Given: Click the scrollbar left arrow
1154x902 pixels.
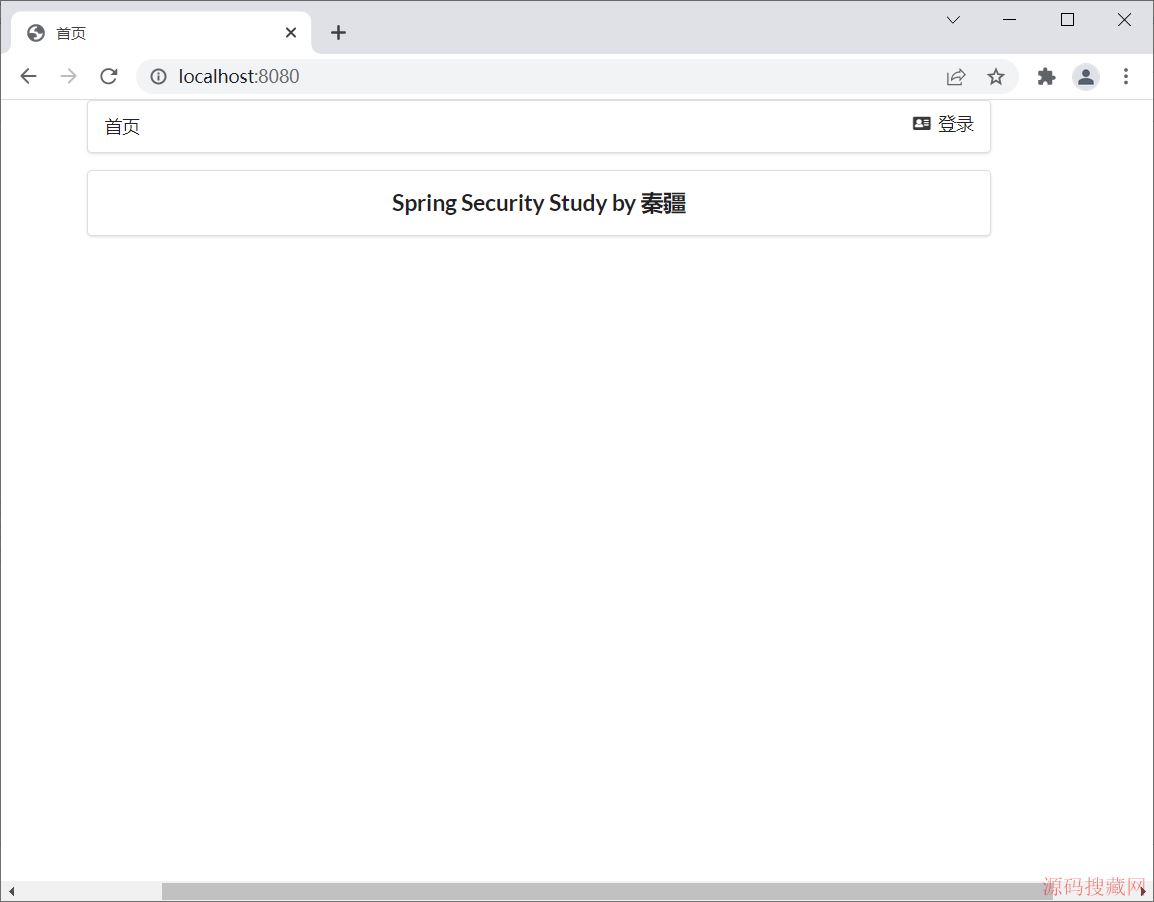Looking at the screenshot, I should click(11, 891).
